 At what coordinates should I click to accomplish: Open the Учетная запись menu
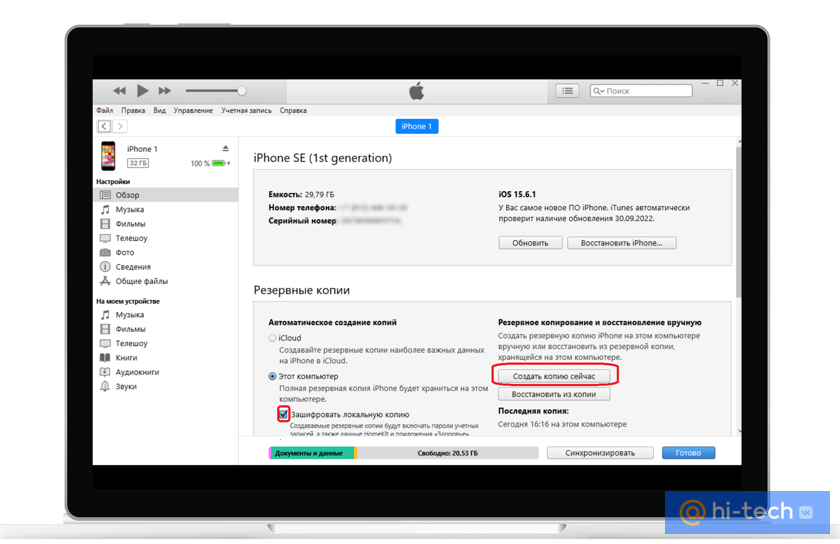pos(246,110)
